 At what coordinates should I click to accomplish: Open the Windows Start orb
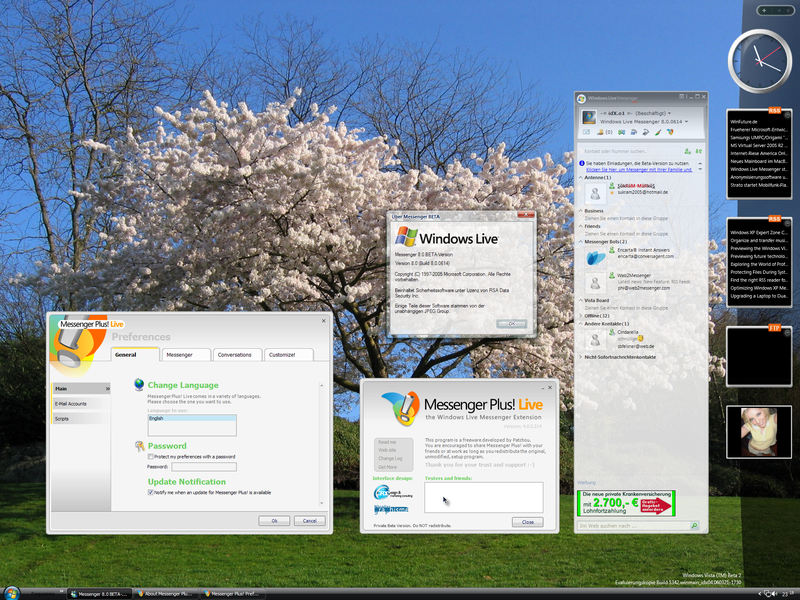pyautogui.click(x=12, y=592)
